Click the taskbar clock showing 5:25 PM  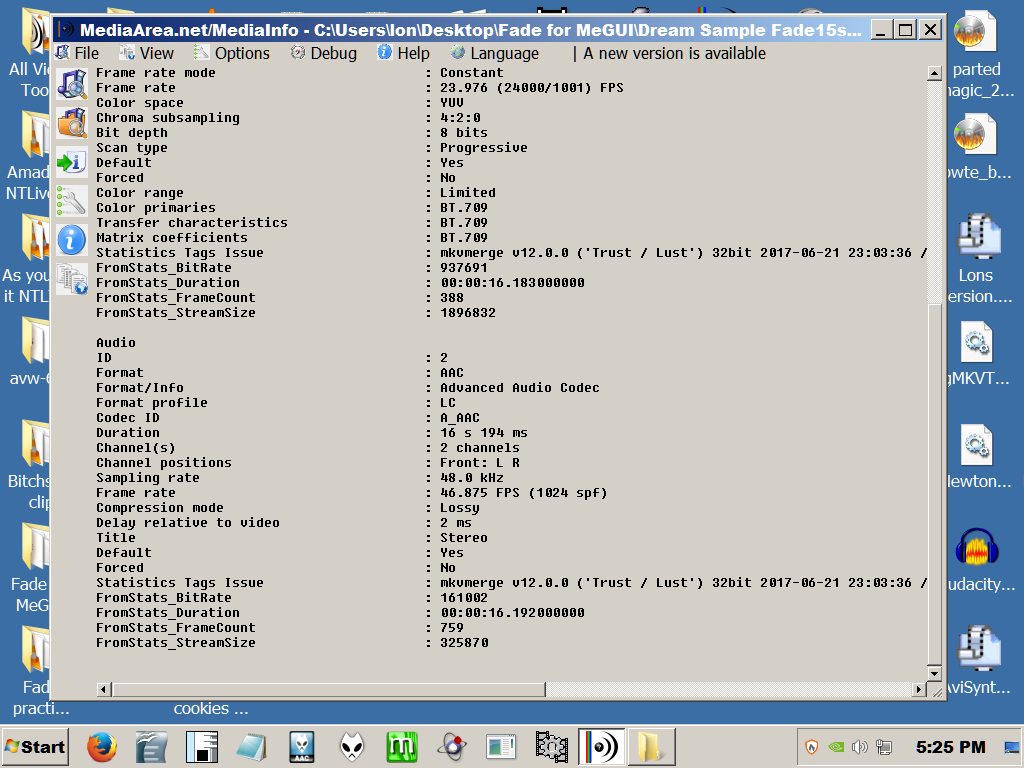[950, 746]
